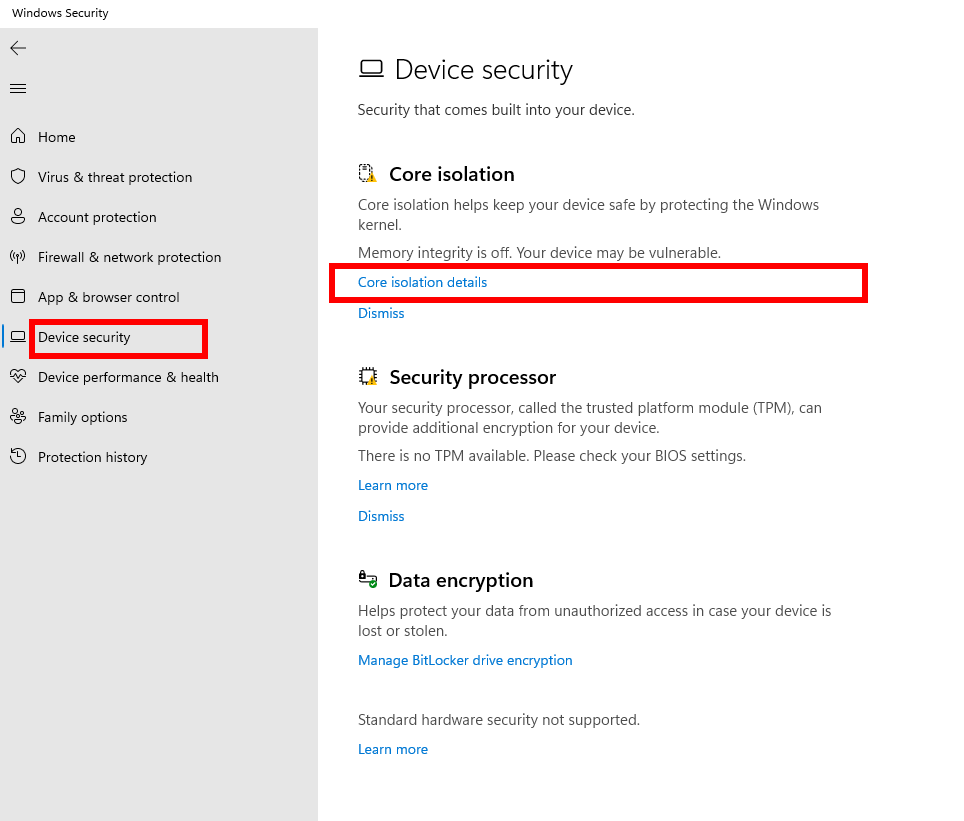Toggle the hamburger navigation menu

[x=18, y=89]
